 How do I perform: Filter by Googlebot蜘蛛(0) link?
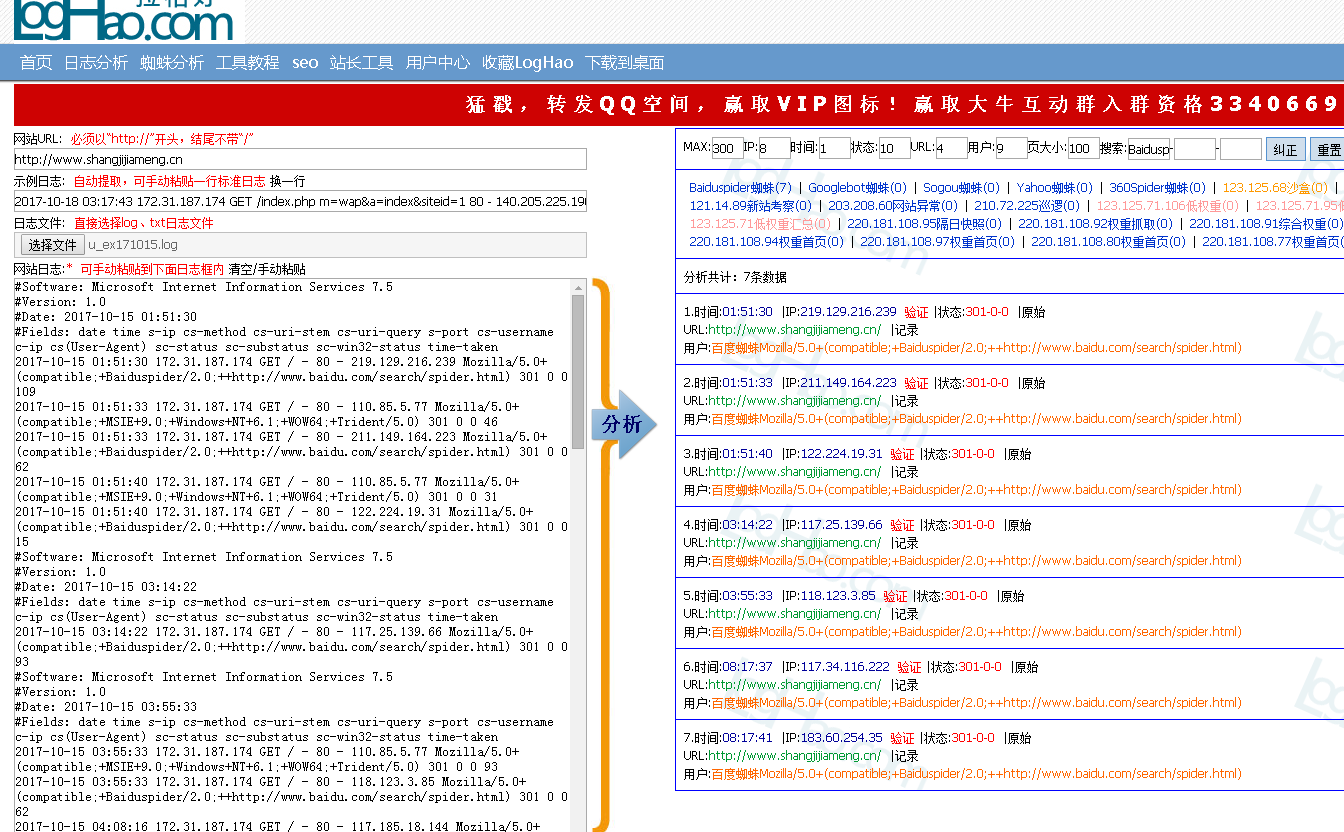pyautogui.click(x=857, y=187)
